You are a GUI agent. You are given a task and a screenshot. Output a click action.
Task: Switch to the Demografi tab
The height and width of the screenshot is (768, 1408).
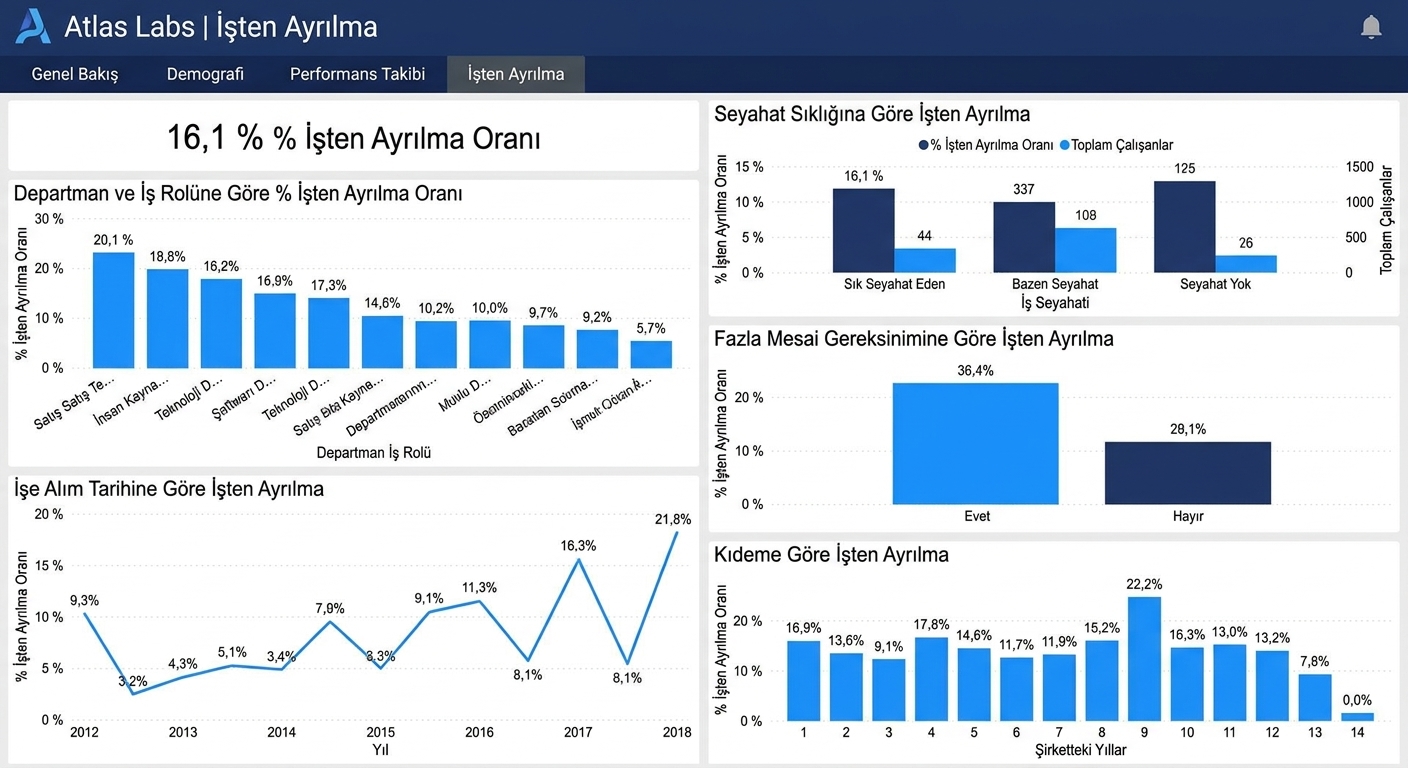pos(205,74)
